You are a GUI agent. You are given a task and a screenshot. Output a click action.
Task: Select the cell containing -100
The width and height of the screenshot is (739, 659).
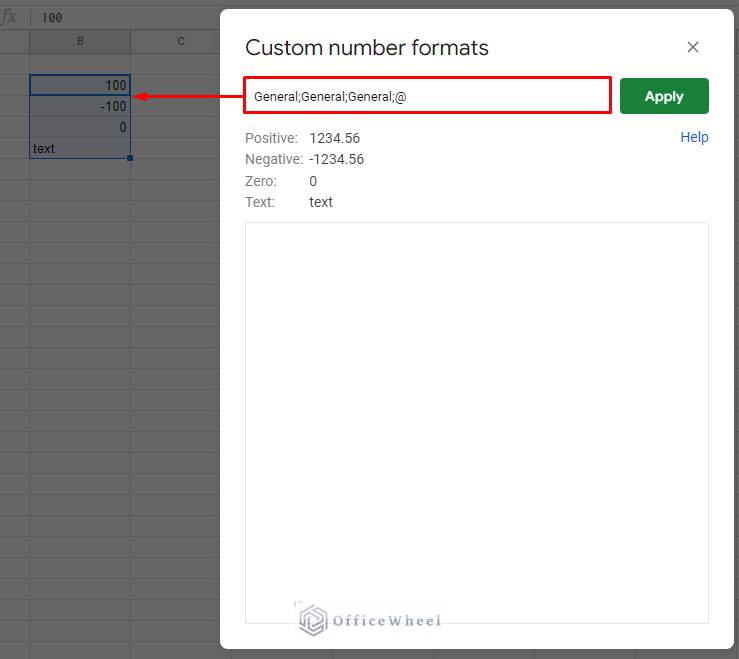[x=80, y=106]
